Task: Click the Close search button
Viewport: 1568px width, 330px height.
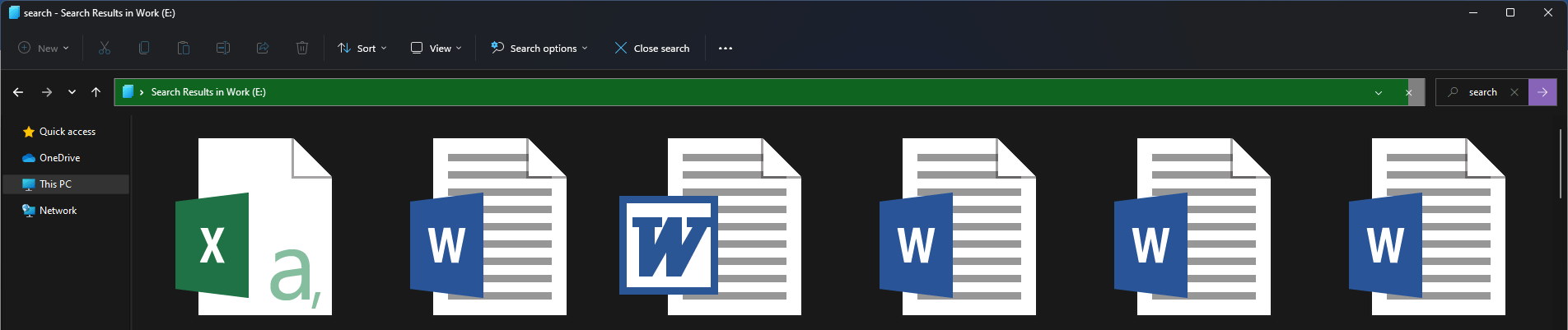Action: click(652, 49)
